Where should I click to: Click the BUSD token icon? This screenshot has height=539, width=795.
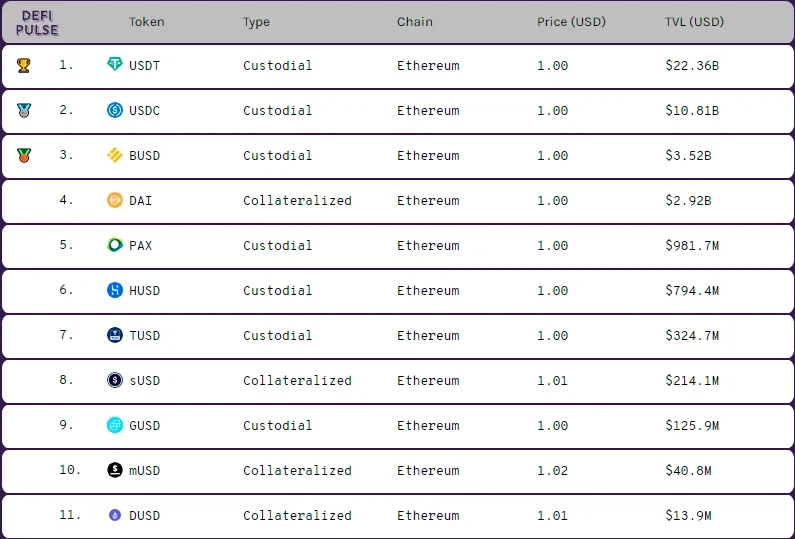point(115,155)
